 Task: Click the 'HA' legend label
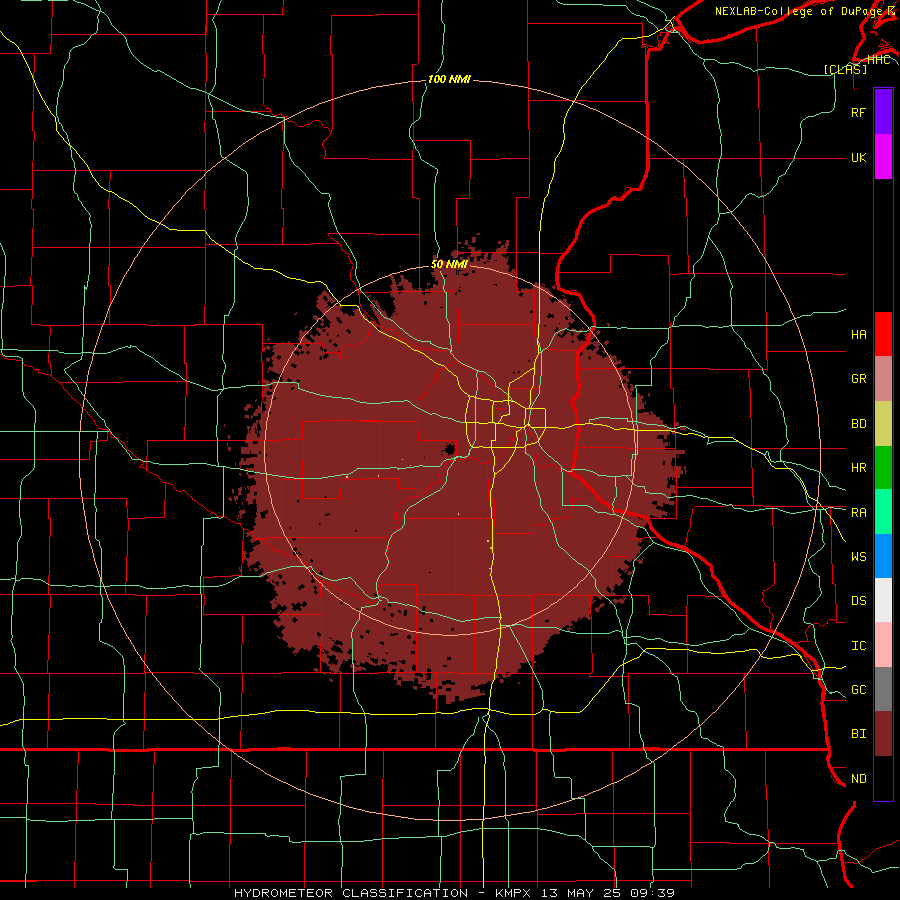pyautogui.click(x=858, y=335)
